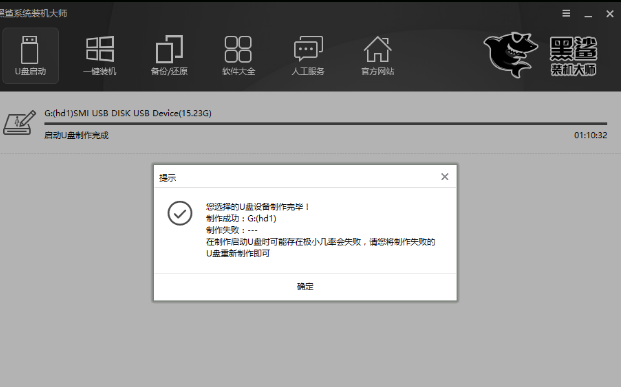Click the window title 黑鲨系统装机大师
The width and height of the screenshot is (625, 387).
click(x=33, y=13)
